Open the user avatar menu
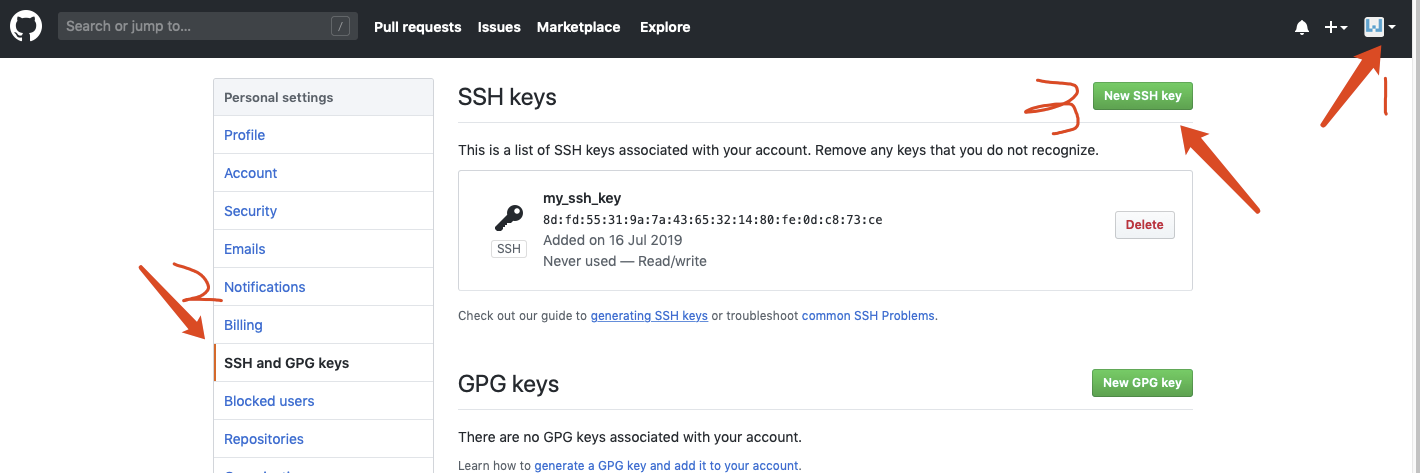The image size is (1420, 473). click(x=1380, y=27)
